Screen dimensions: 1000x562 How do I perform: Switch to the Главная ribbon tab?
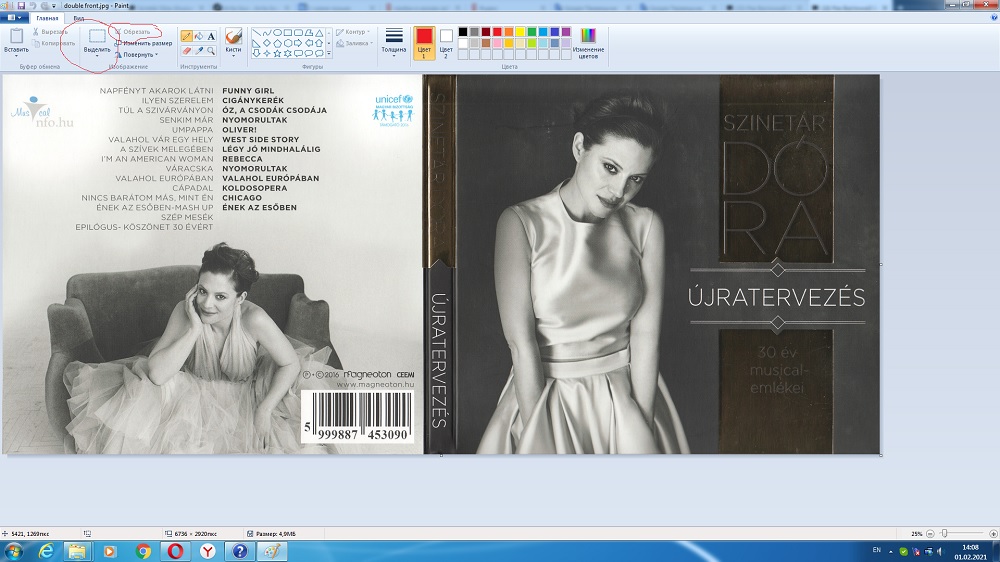47,18
